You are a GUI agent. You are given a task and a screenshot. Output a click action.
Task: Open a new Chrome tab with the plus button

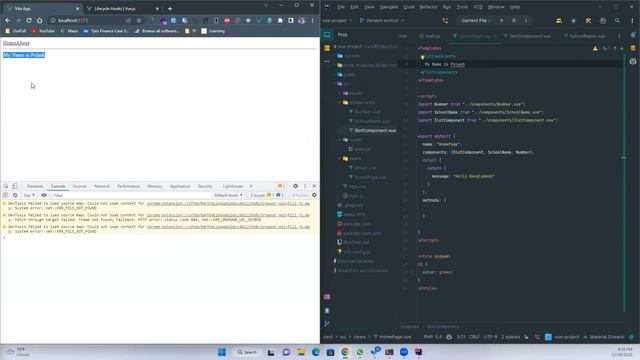tap(170, 9)
